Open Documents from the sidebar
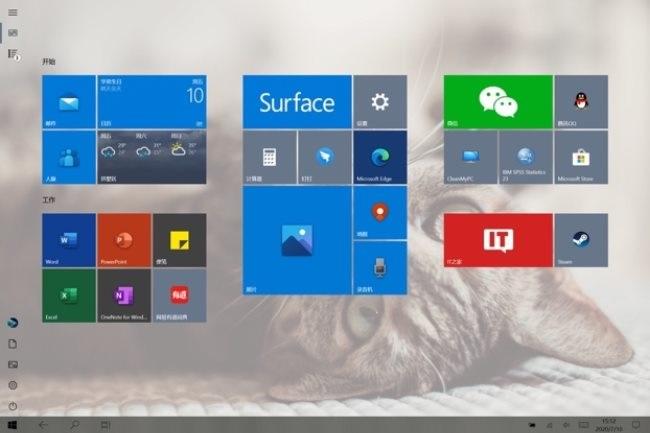Screen dimensions: 650x433 [13, 343]
